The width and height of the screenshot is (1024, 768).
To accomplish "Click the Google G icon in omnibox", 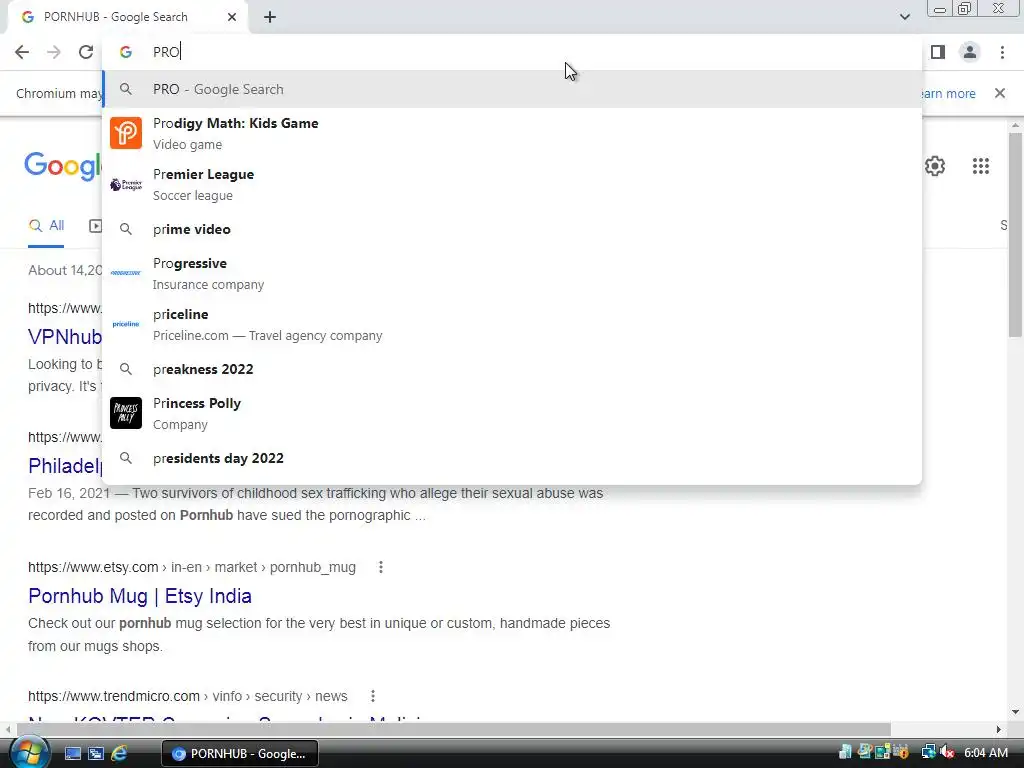I will tap(125, 52).
